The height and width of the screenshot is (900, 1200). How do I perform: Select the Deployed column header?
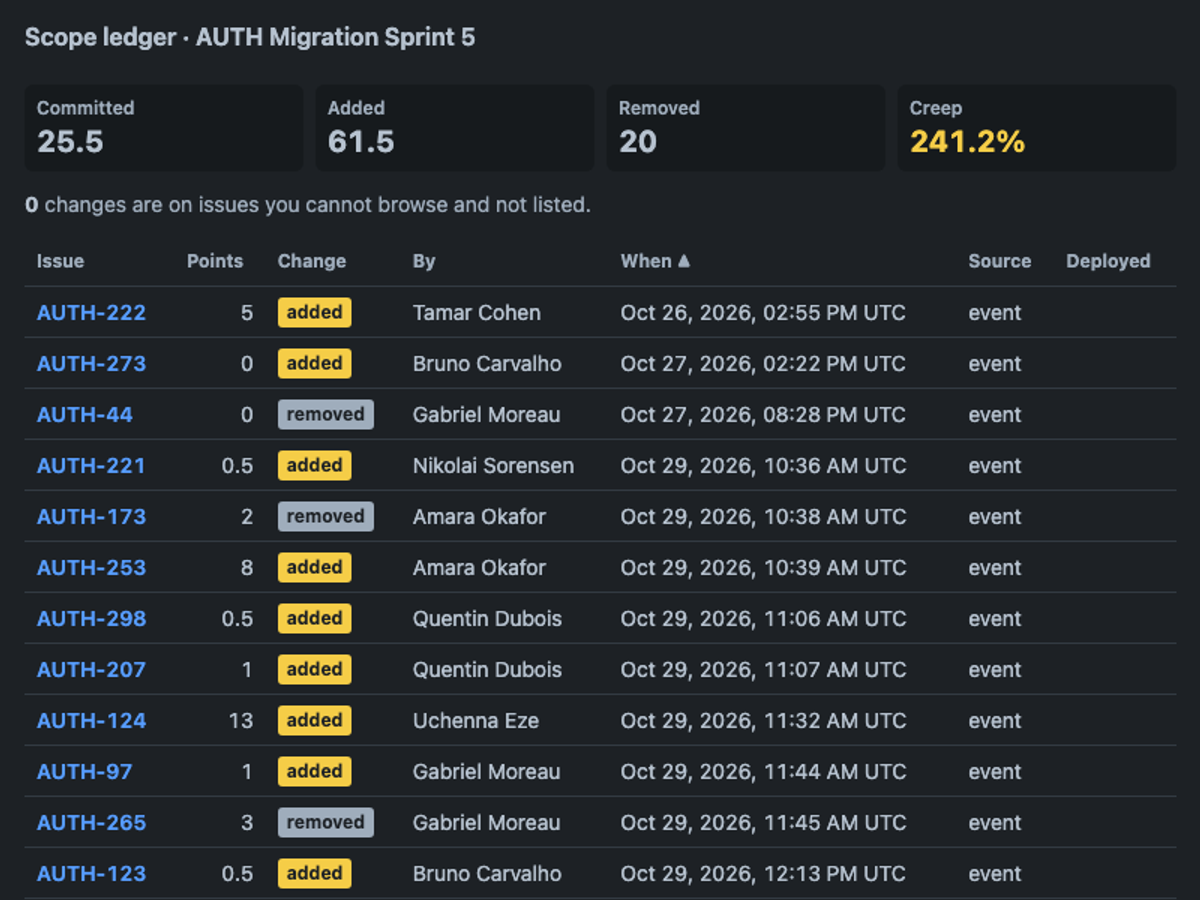[x=1108, y=261]
